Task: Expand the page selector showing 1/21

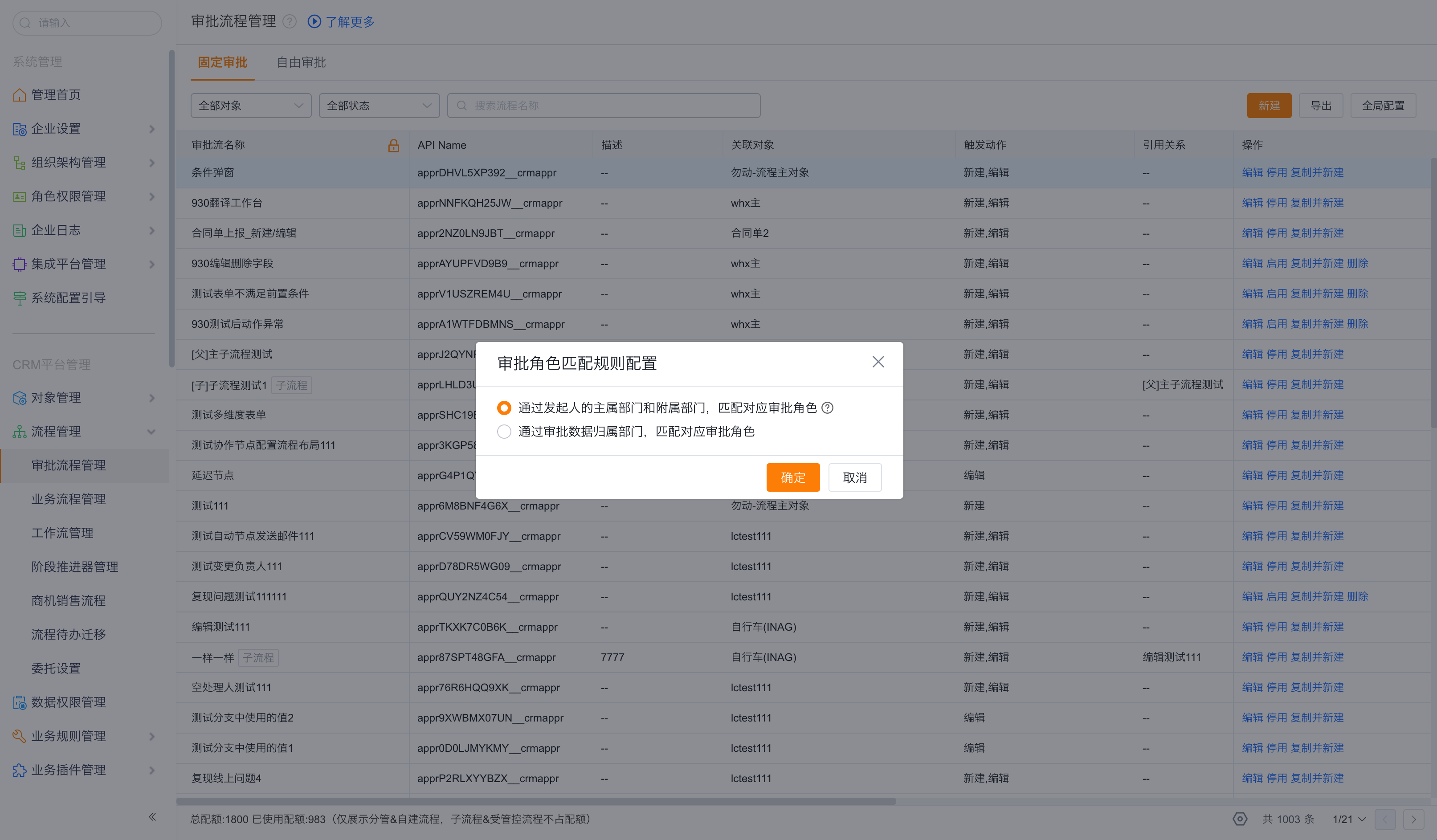Action: [x=1347, y=819]
